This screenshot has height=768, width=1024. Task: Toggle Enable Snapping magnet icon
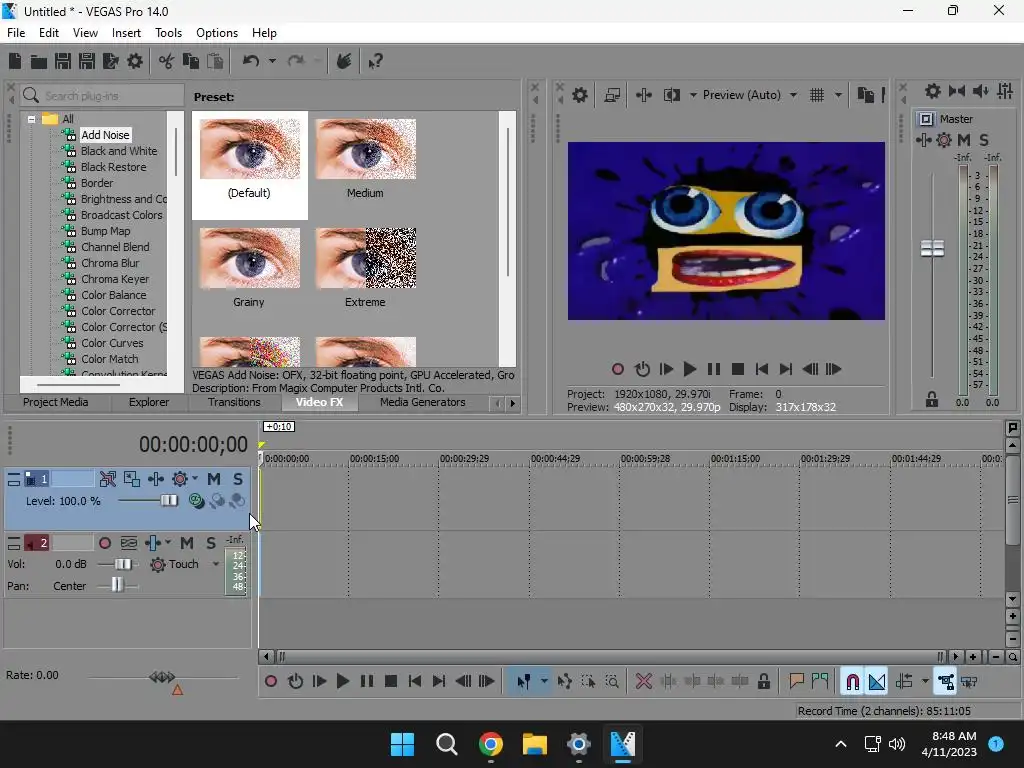click(852, 682)
